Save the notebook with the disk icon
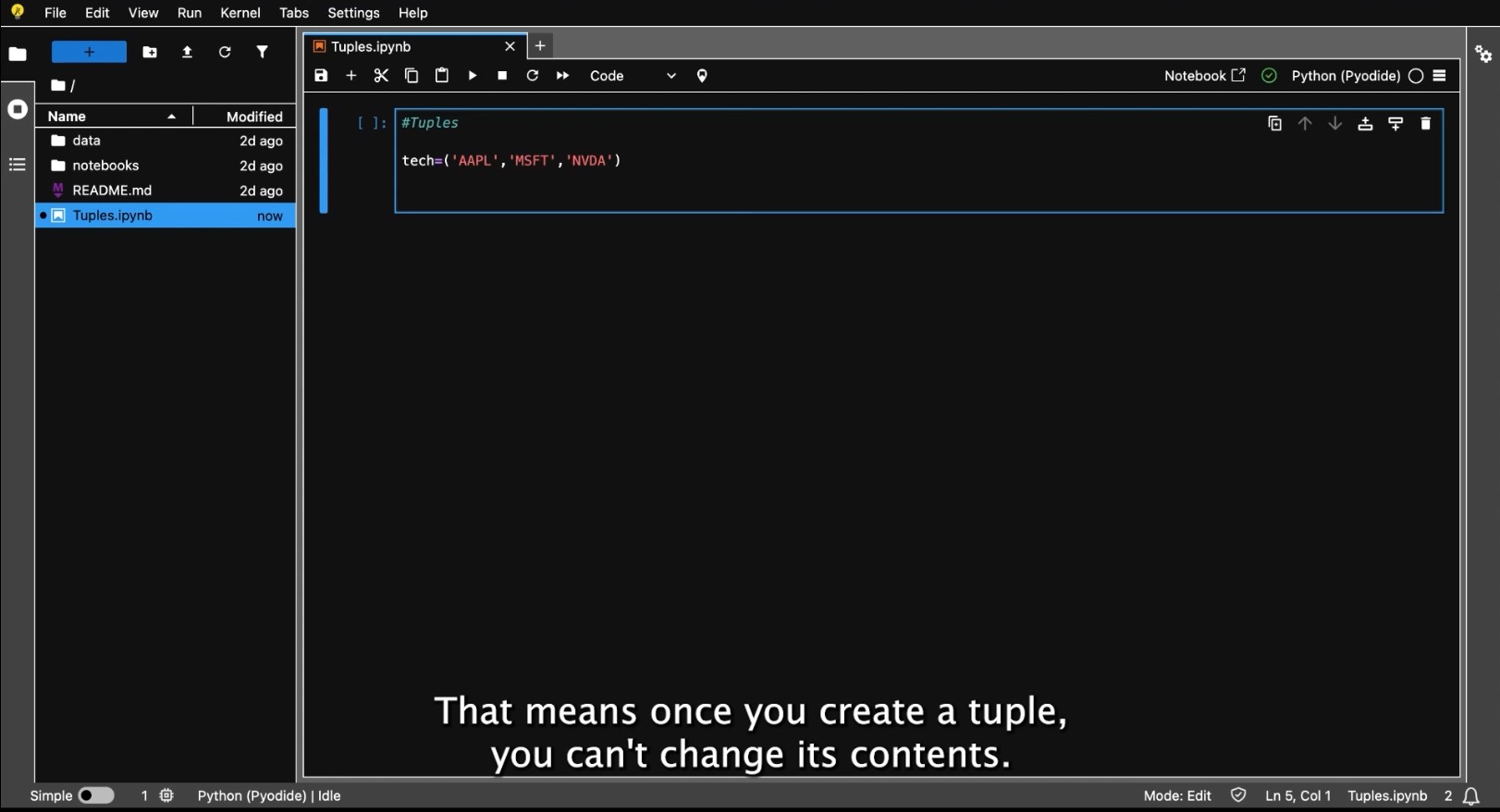 321,76
